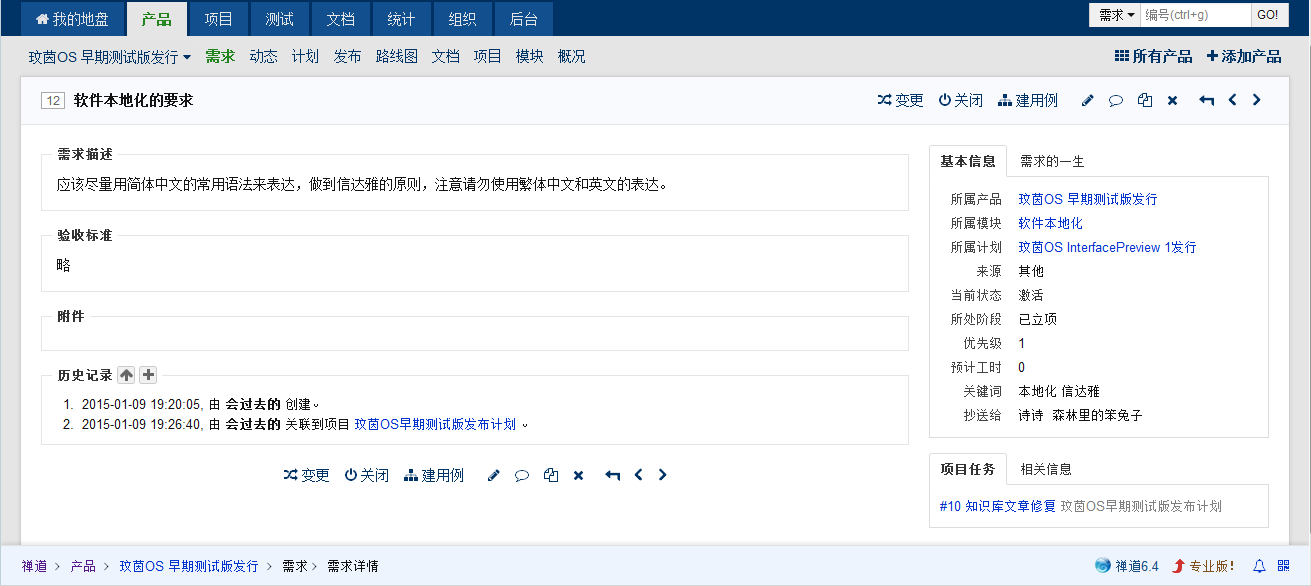Select the 产品 main tab
The width and height of the screenshot is (1311, 586).
[x=157, y=19]
